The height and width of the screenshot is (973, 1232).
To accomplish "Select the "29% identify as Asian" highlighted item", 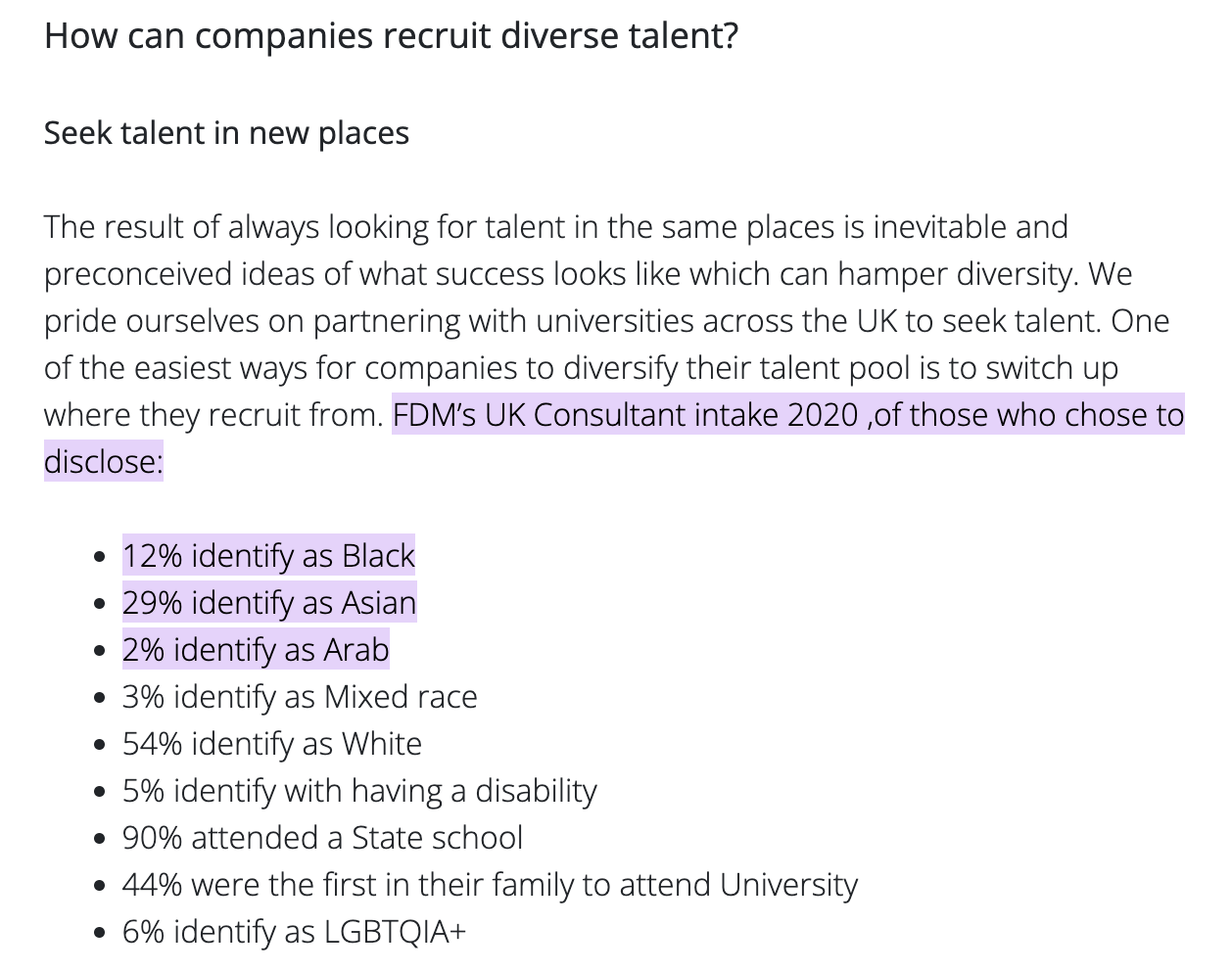I will point(269,603).
